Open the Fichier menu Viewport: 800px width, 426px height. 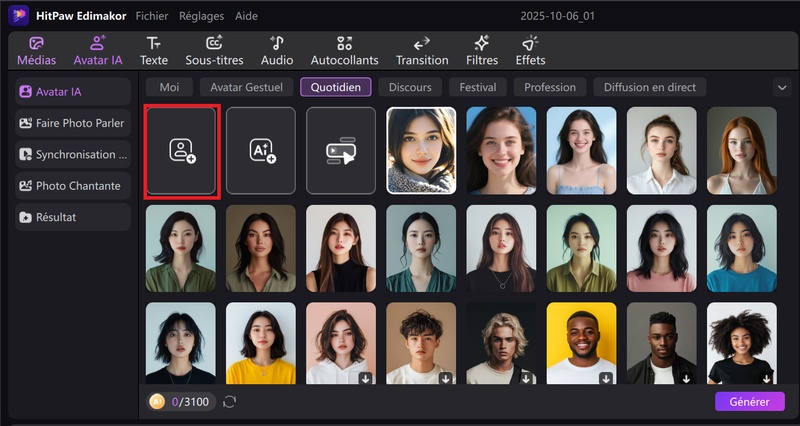152,16
